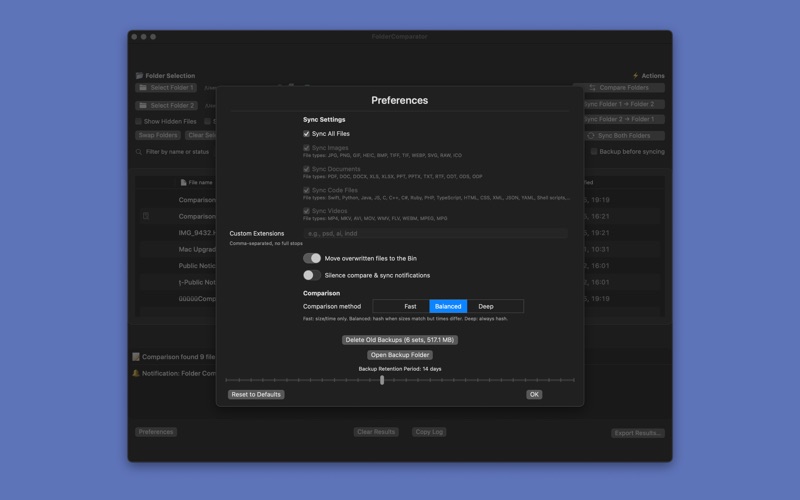Viewport: 800px width, 500px height.
Task: Toggle the Sync Images checkbox
Action: (306, 148)
